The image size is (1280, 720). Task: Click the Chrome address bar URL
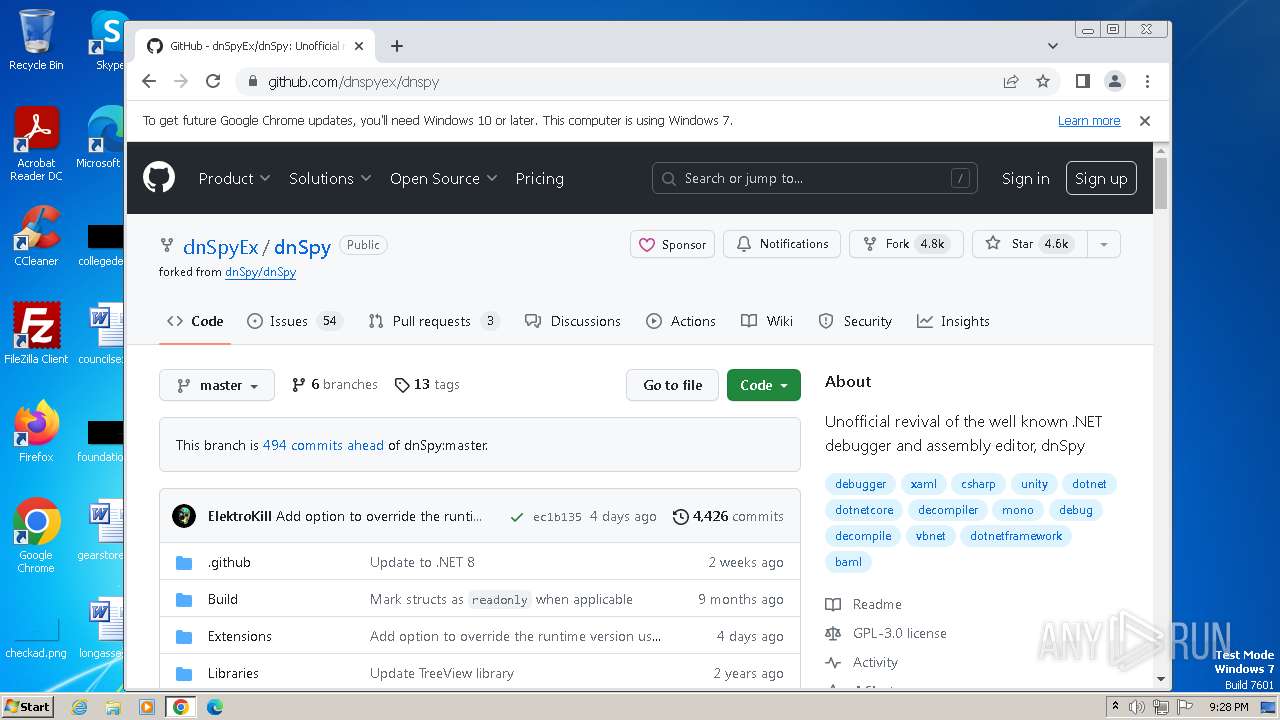pos(353,82)
